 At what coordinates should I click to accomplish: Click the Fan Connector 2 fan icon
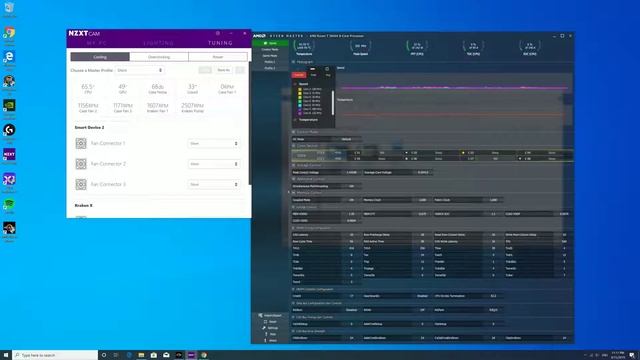pyautogui.click(x=81, y=164)
